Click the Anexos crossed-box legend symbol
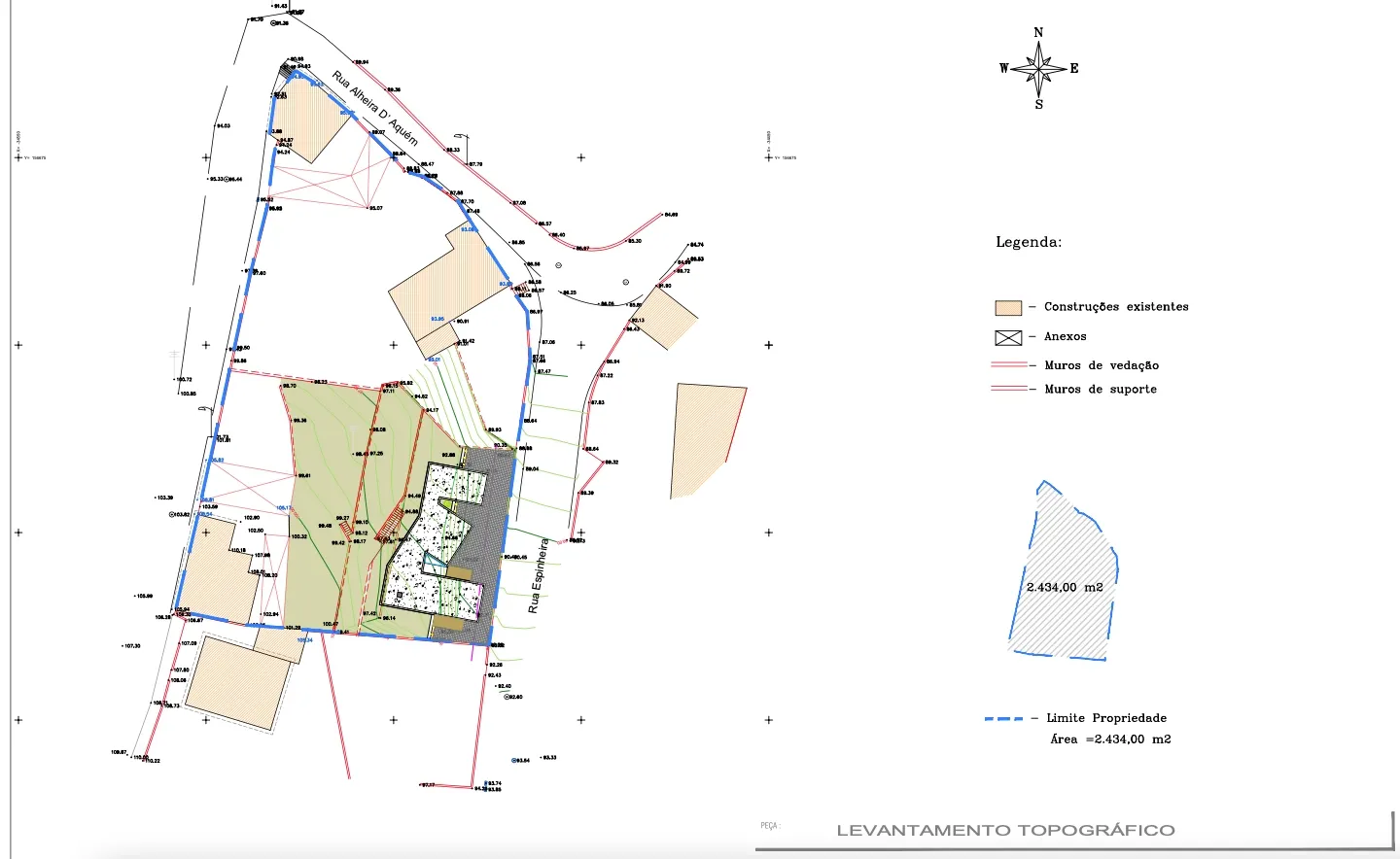This screenshot has height=859, width=1400. click(1008, 337)
